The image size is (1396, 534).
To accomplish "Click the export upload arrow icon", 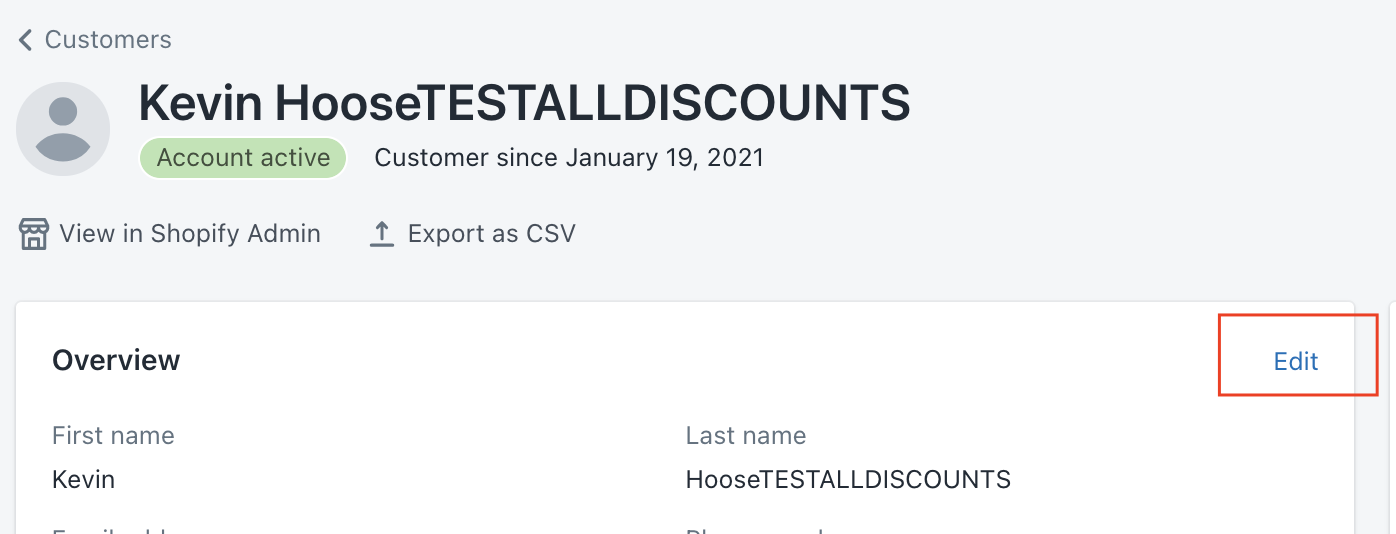I will tap(382, 234).
